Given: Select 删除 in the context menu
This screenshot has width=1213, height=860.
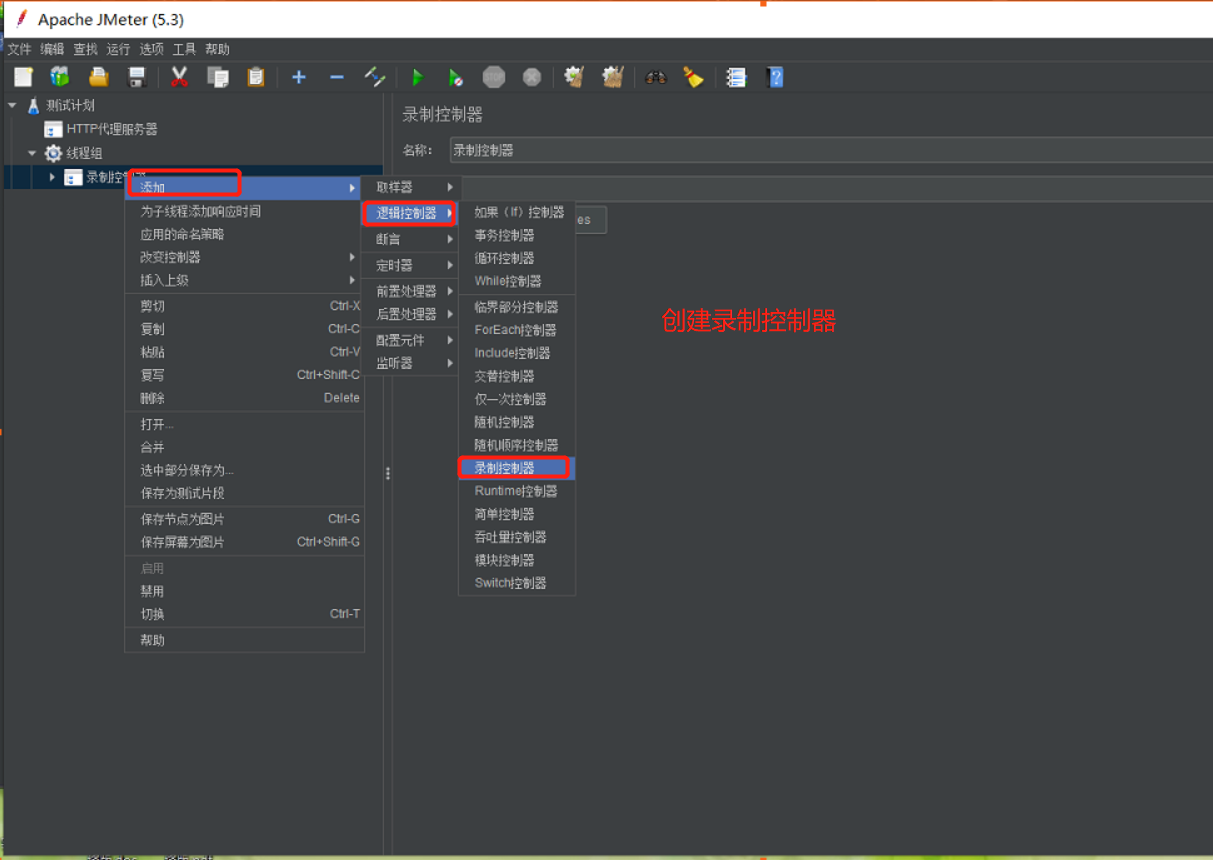Looking at the screenshot, I should (243, 398).
